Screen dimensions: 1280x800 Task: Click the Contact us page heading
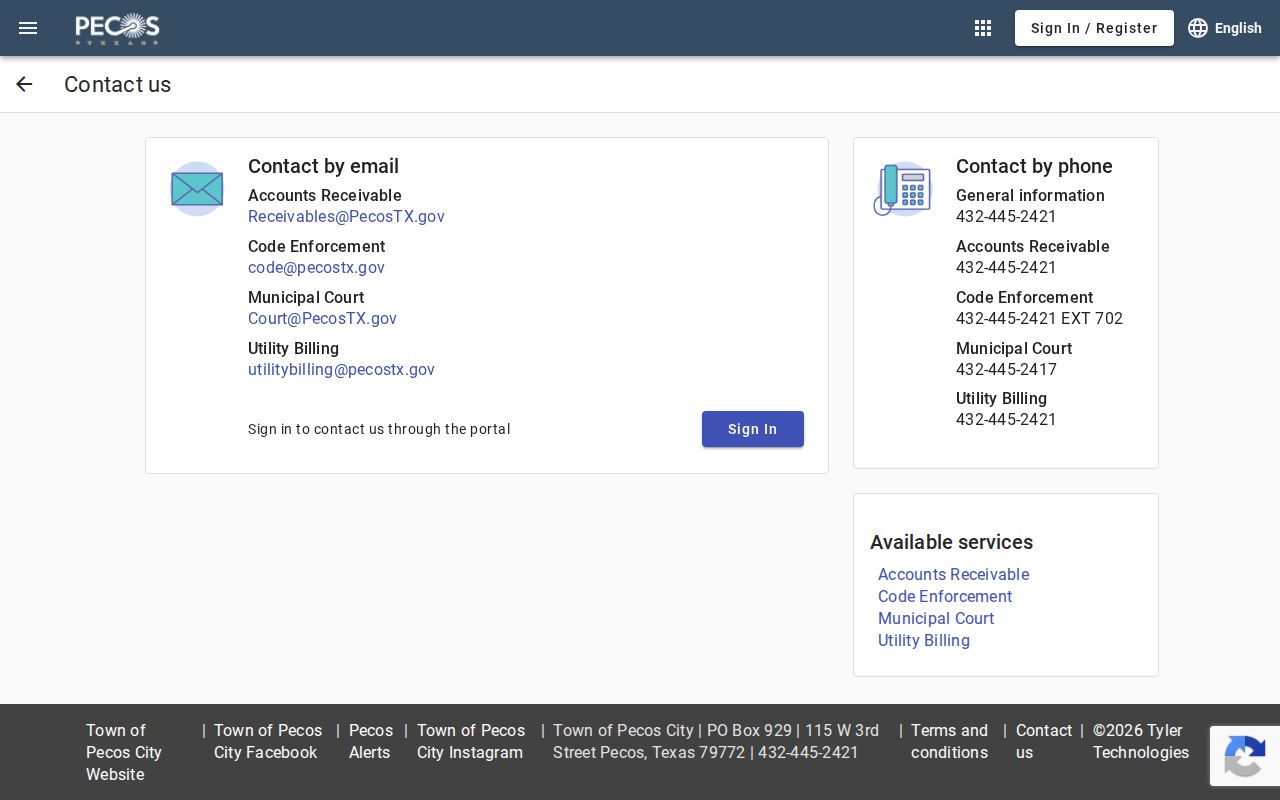coord(118,84)
